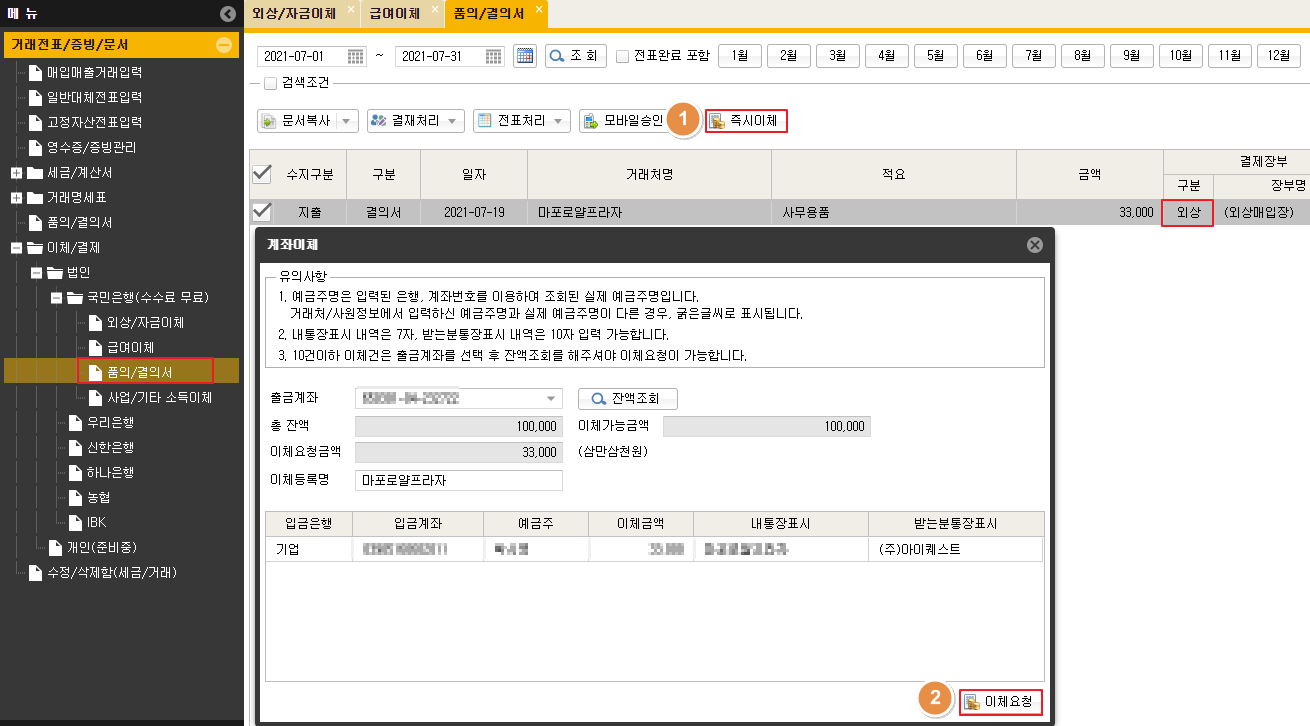Image resolution: width=1310 pixels, height=726 pixels.
Task: Open 개인(준비중) tree item
Action: (x=100, y=547)
